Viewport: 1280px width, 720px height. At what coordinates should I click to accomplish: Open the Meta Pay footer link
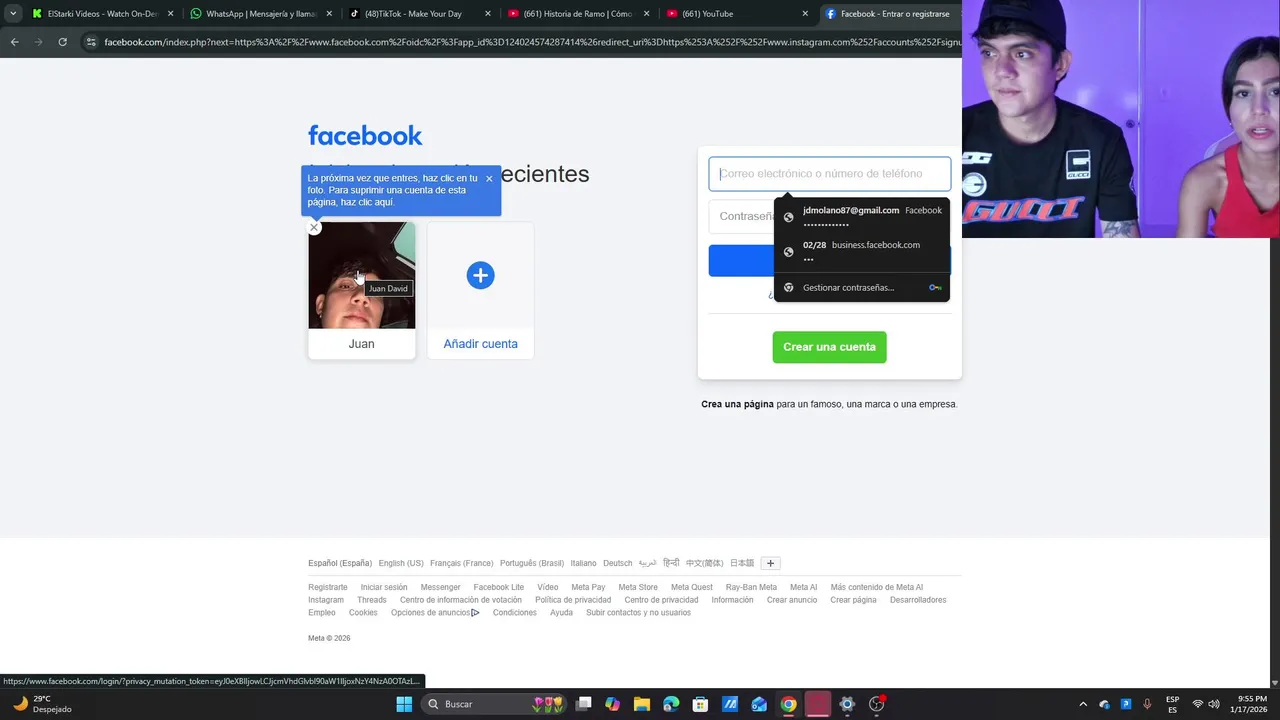pyautogui.click(x=588, y=587)
